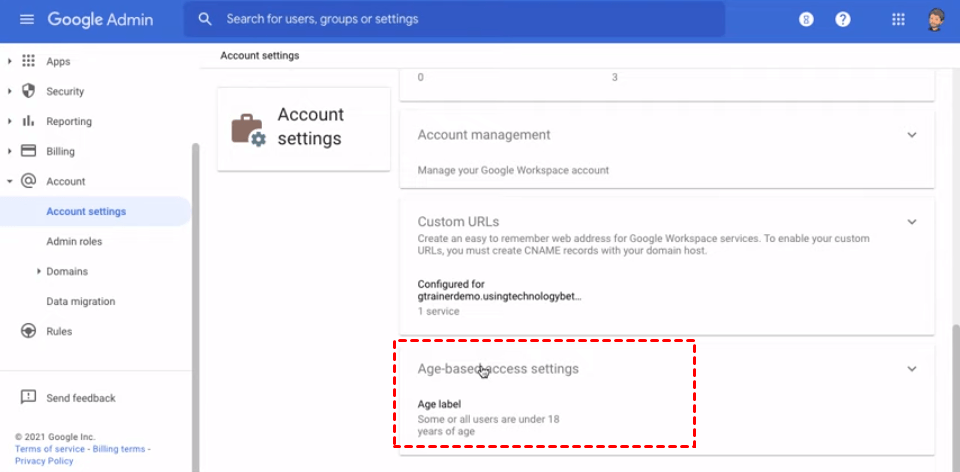
Task: Open Security in the sidebar
Action: 65,91
